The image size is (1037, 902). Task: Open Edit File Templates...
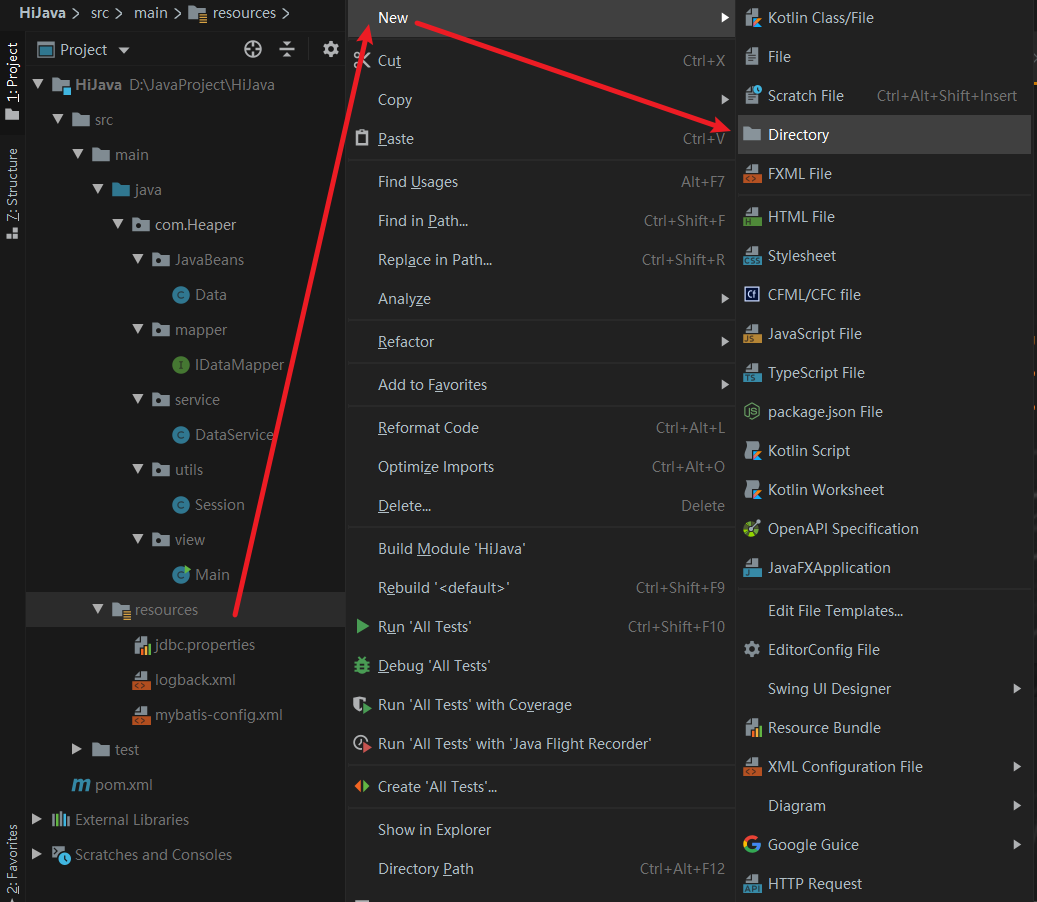(x=884, y=611)
